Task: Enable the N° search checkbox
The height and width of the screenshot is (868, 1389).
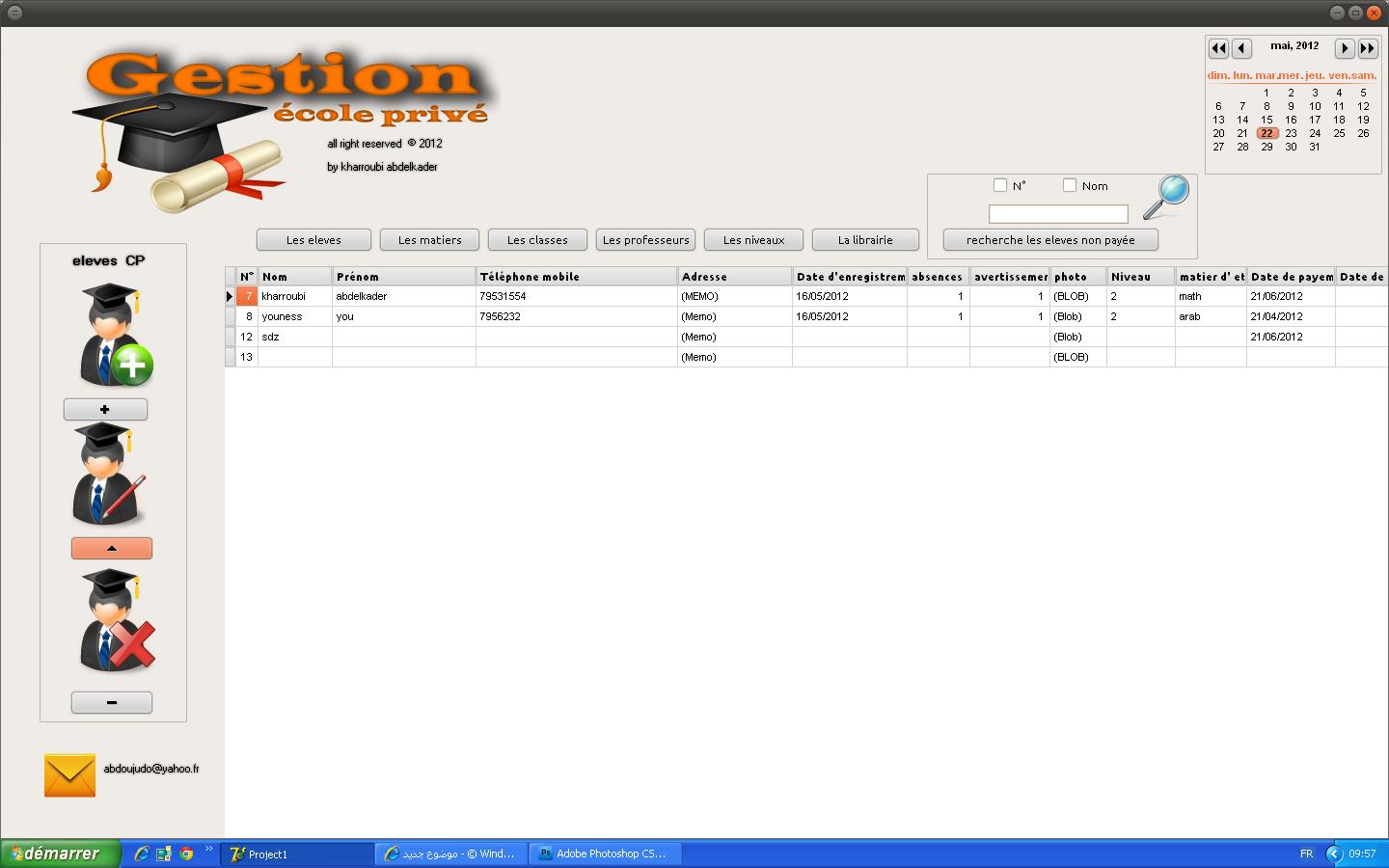Action: pyautogui.click(x=1000, y=185)
